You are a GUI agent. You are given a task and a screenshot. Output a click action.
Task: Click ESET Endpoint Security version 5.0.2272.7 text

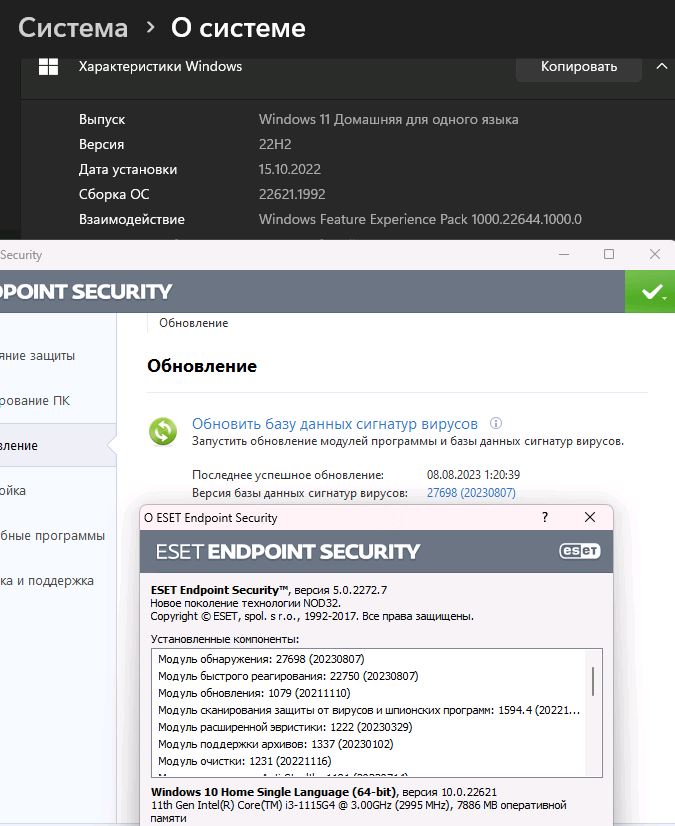[269, 590]
